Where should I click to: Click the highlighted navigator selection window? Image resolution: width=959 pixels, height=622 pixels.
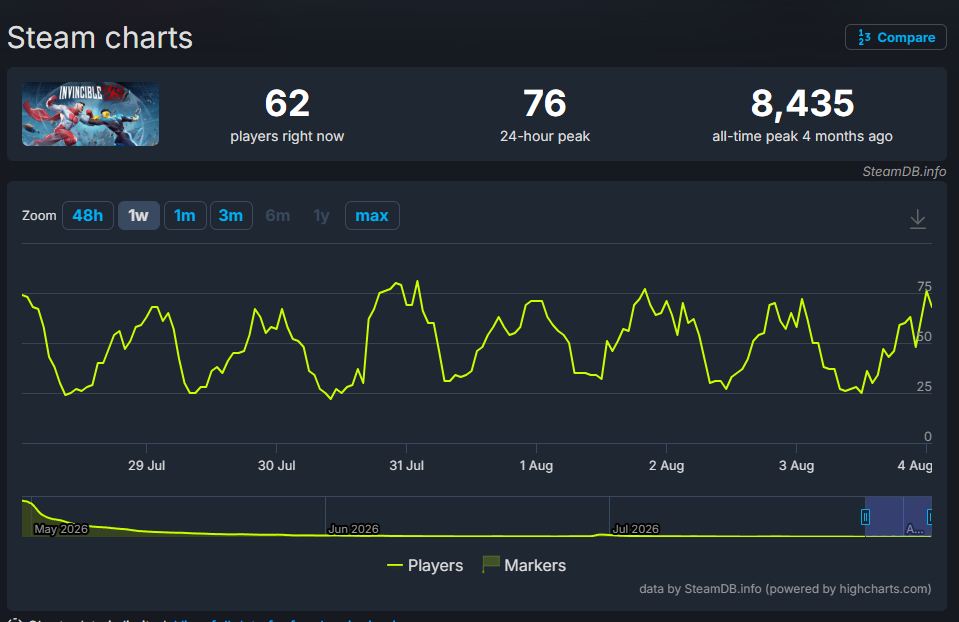(898, 517)
